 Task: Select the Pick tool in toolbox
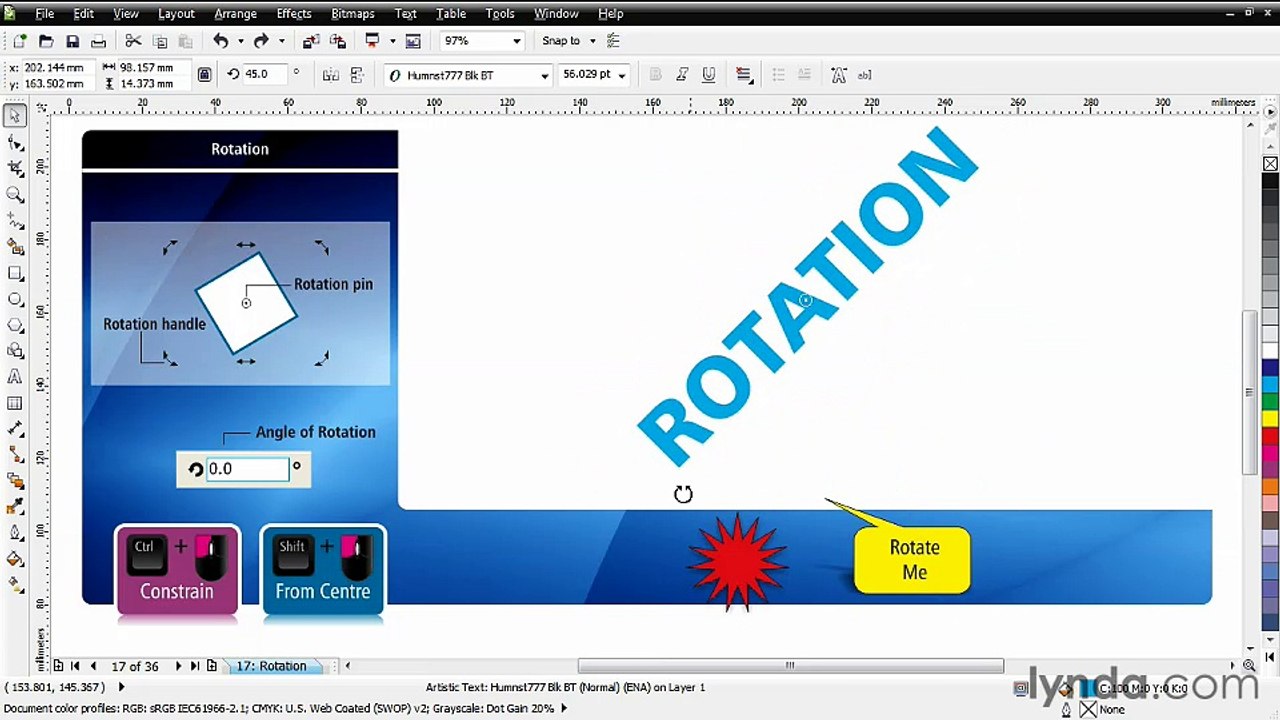[15, 117]
